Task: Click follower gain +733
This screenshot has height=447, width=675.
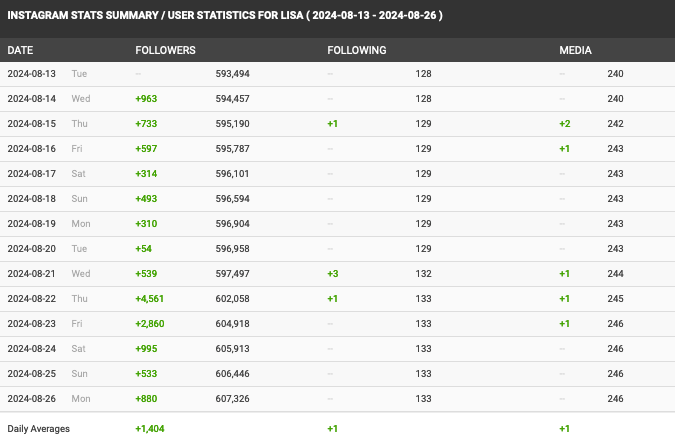Action: point(146,124)
